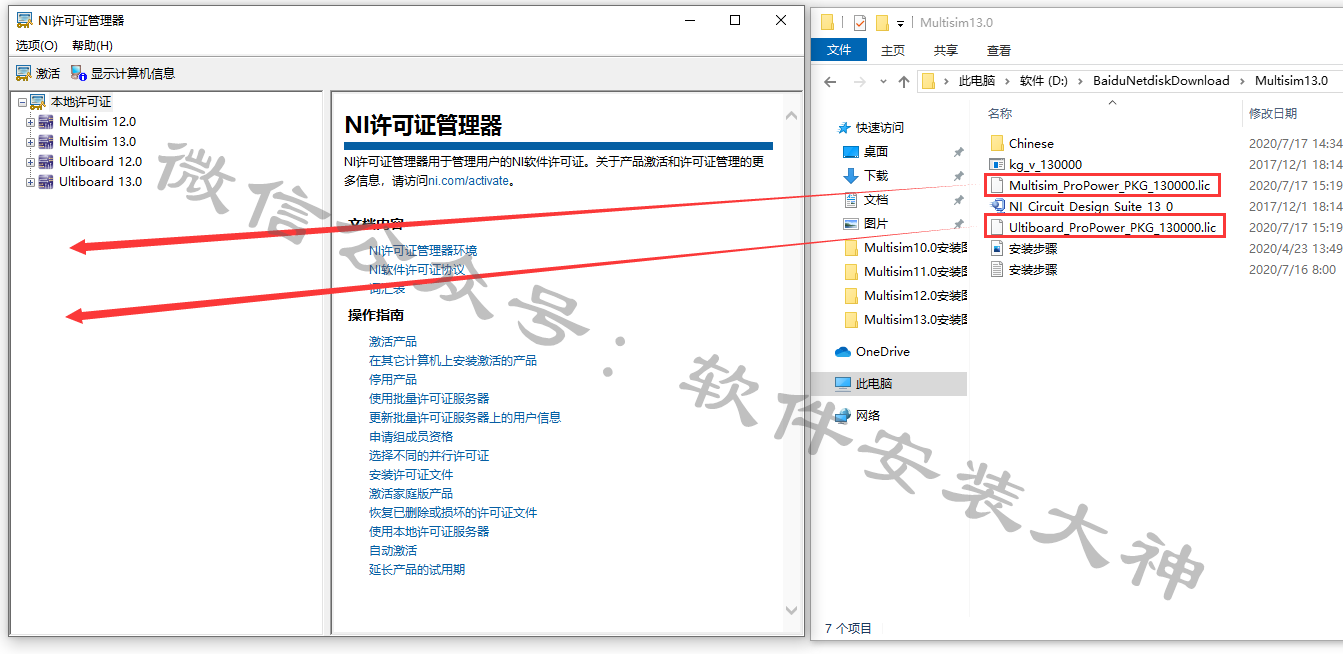The width and height of the screenshot is (1343, 654).
Task: Open the ni.com/activate link
Action: (469, 181)
